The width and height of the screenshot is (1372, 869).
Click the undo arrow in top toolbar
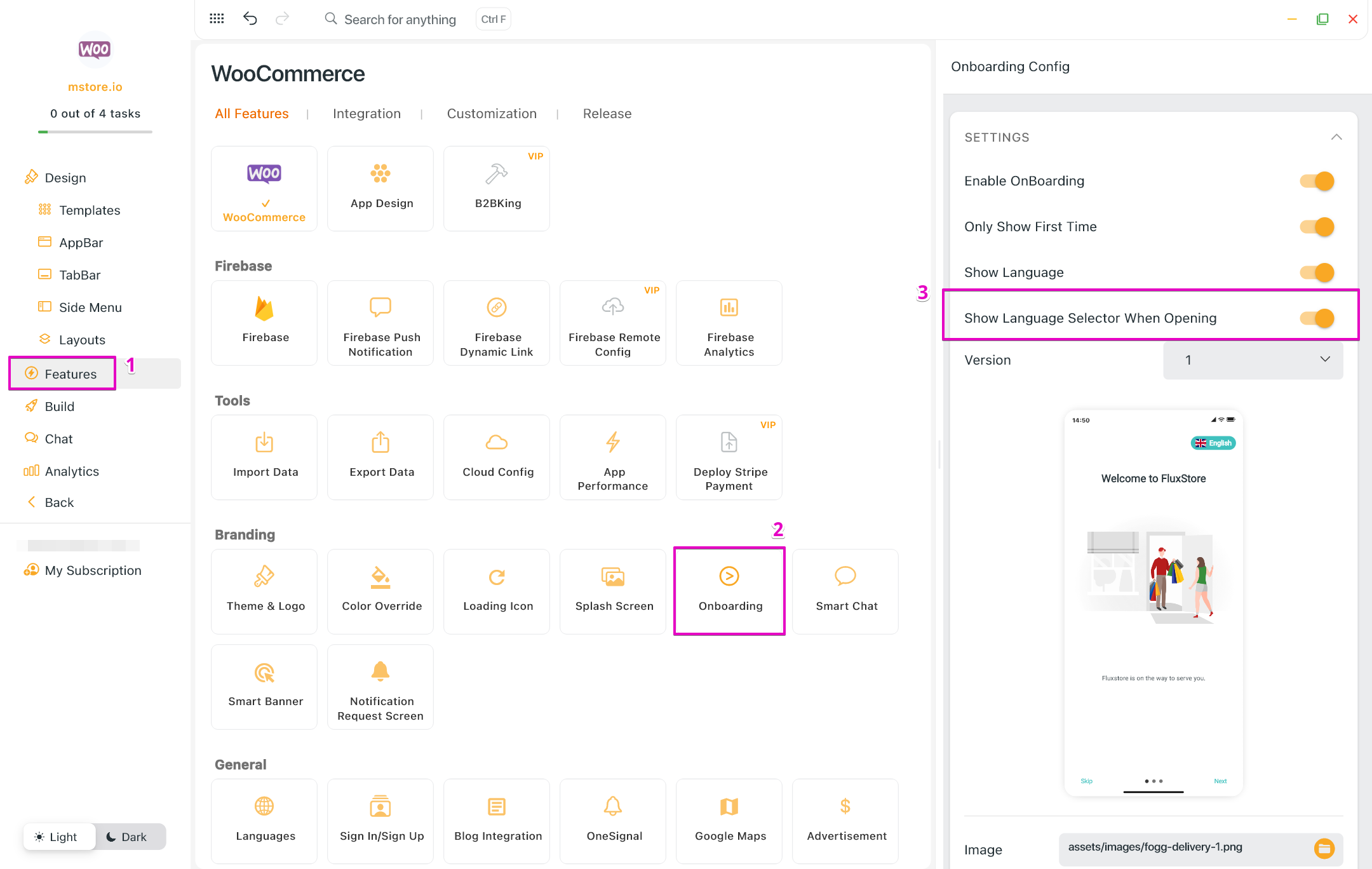tap(250, 18)
